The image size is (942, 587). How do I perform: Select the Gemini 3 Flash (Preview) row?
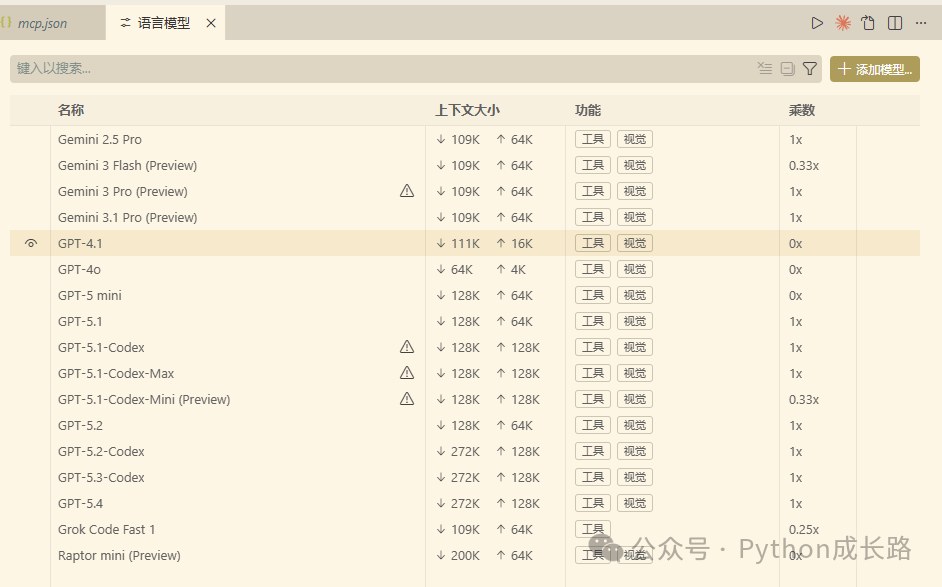[464, 165]
